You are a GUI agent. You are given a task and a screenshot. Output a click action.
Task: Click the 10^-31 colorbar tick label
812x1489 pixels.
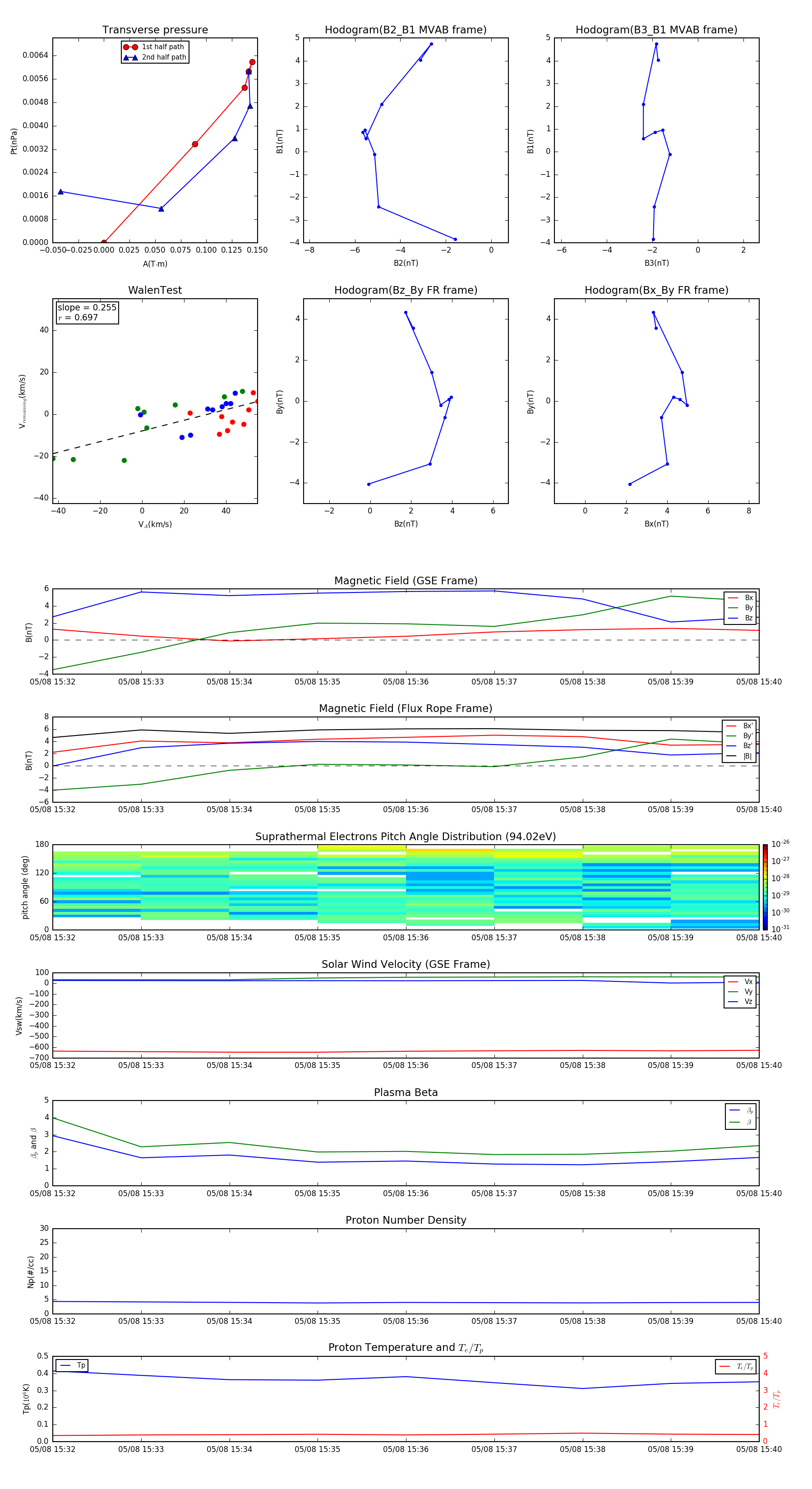click(780, 929)
